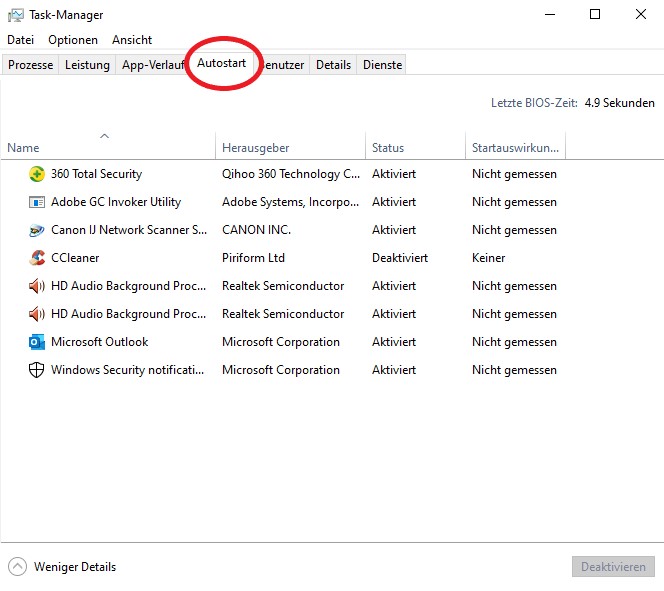Select the Adobe GC Invoker Utility entry
Image resolution: width=664 pixels, height=591 pixels.
click(x=116, y=202)
